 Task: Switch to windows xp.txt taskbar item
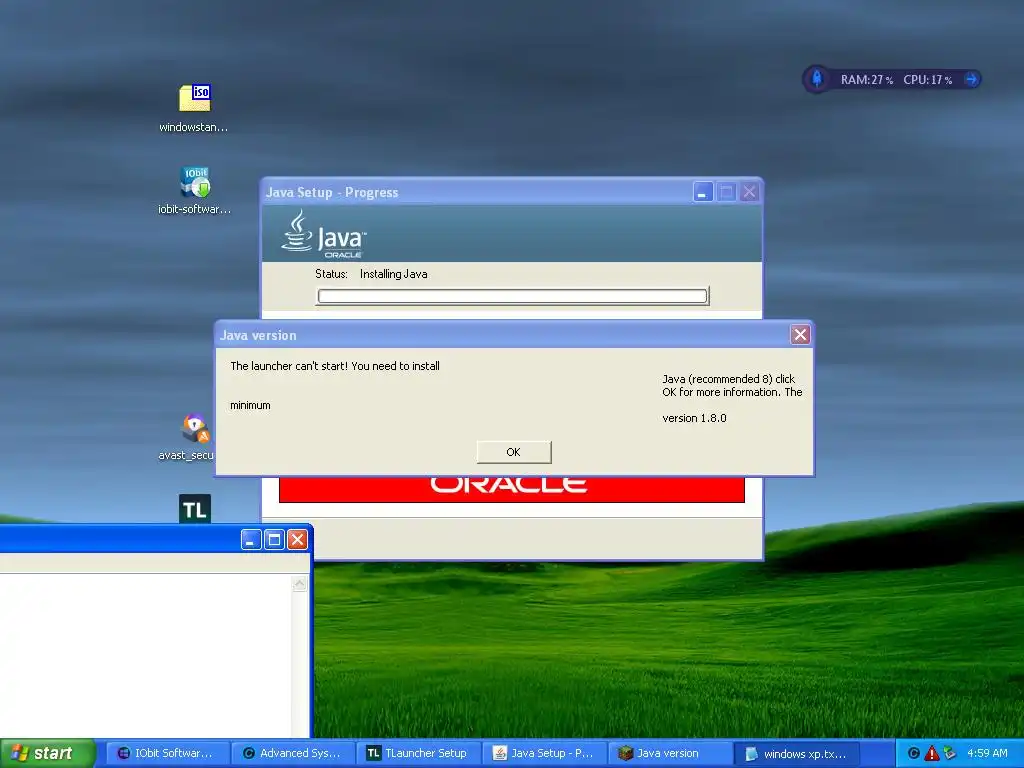(796, 753)
